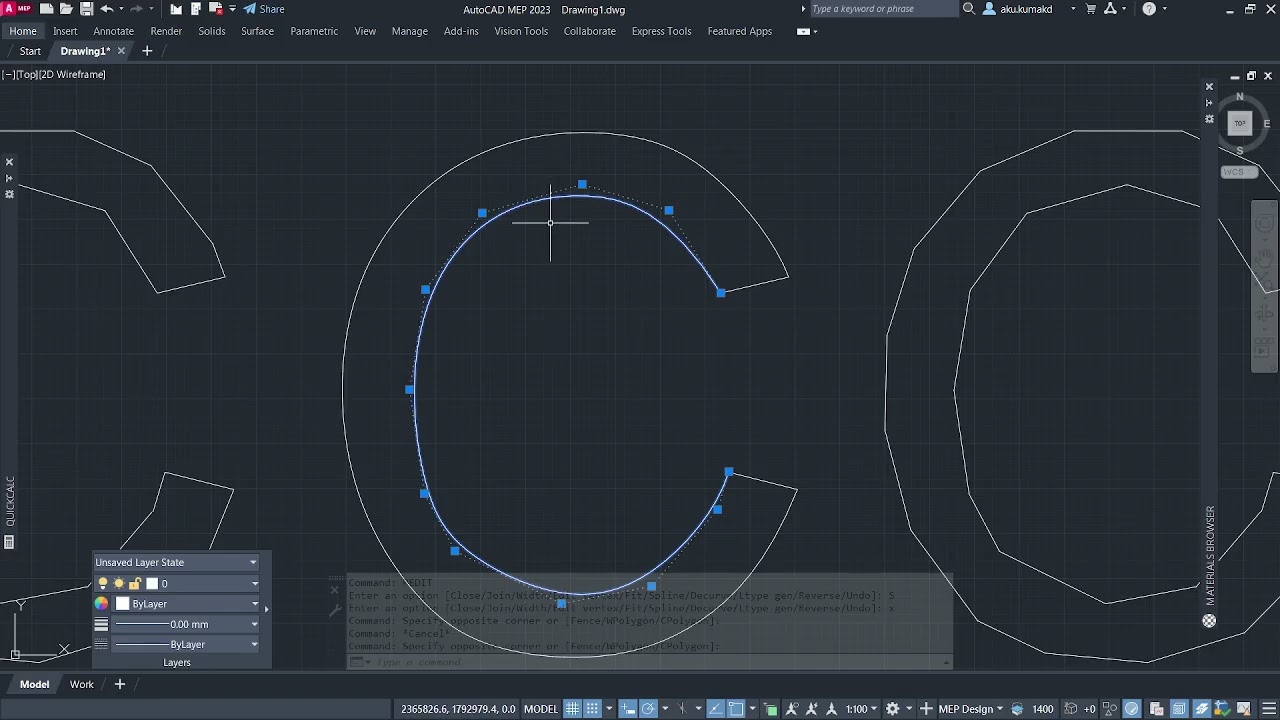Save the drawing with the Save icon
The width and height of the screenshot is (1280, 720).
tap(87, 9)
